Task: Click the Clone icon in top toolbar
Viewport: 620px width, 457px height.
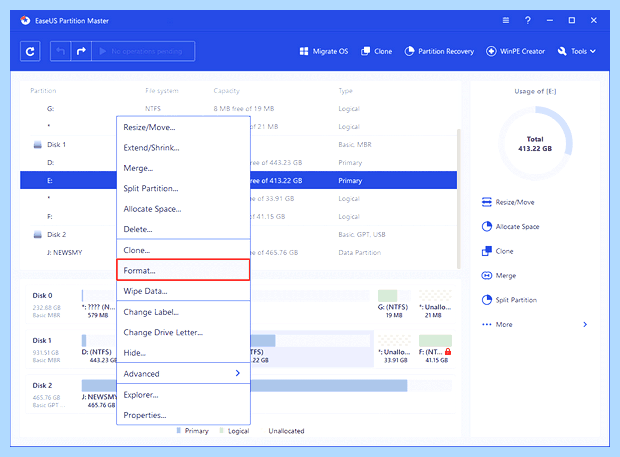Action: pos(365,51)
